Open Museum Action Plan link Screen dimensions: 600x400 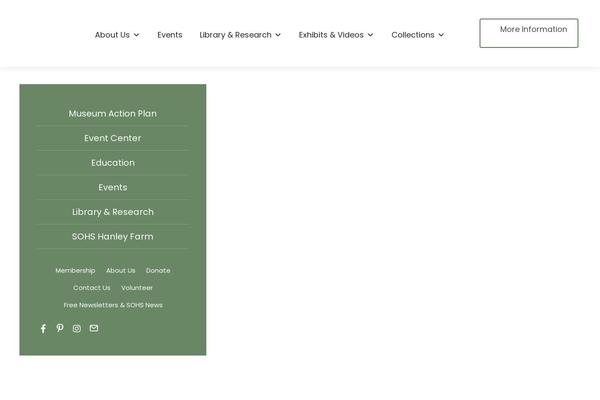(x=112, y=113)
